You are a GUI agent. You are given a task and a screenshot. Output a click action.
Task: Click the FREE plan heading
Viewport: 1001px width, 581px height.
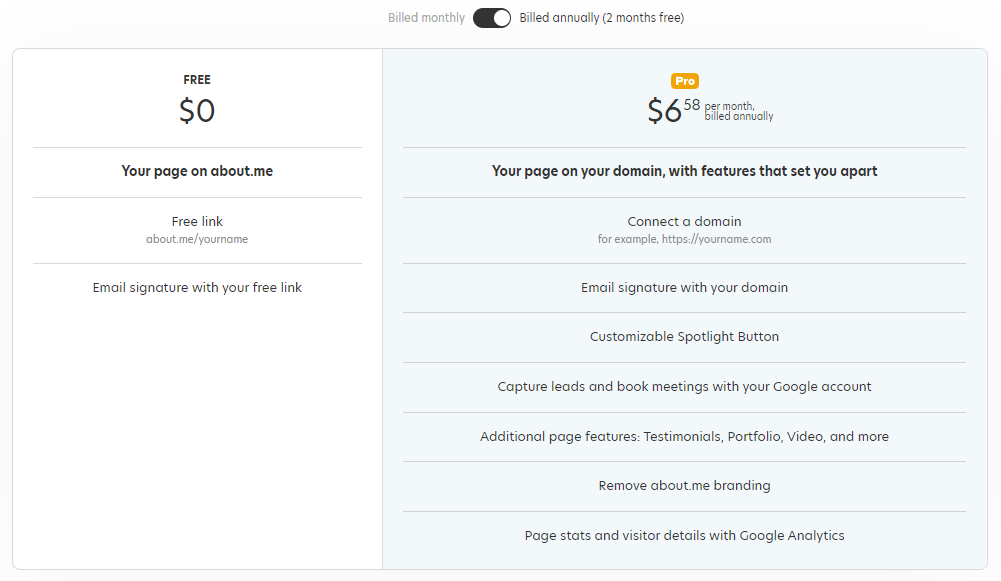pos(197,80)
